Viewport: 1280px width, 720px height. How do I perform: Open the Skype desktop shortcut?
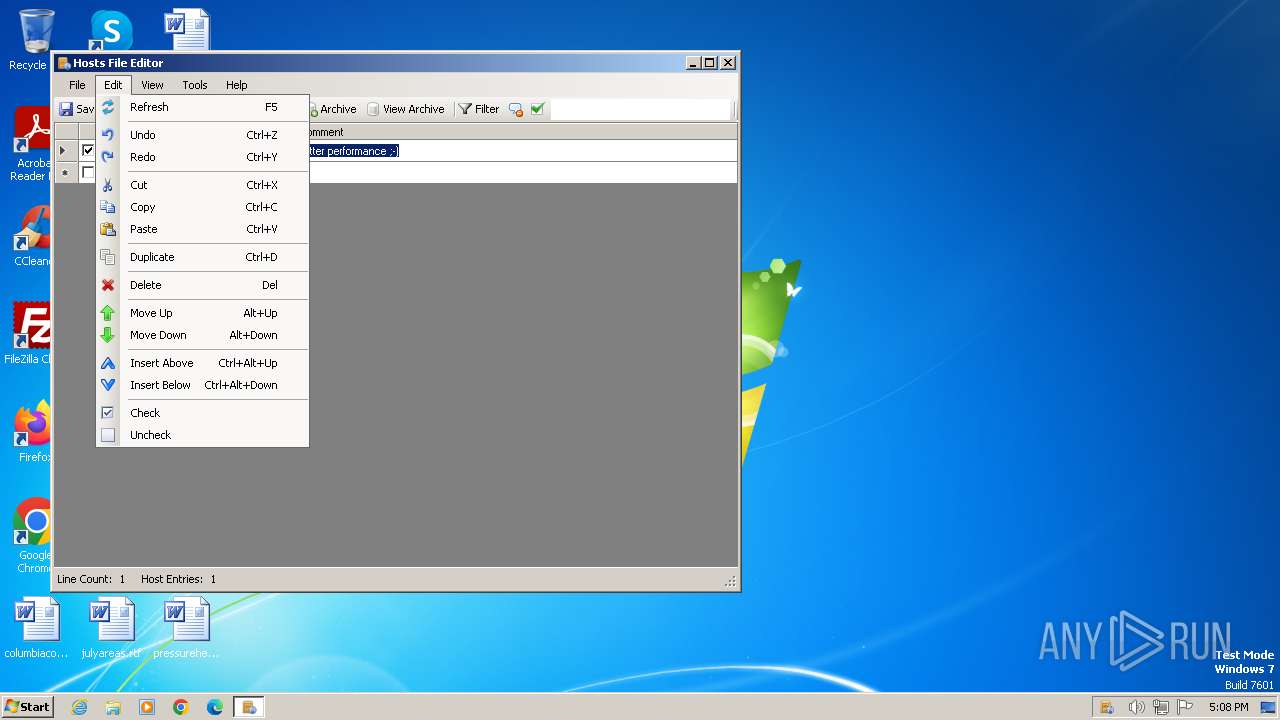110,30
